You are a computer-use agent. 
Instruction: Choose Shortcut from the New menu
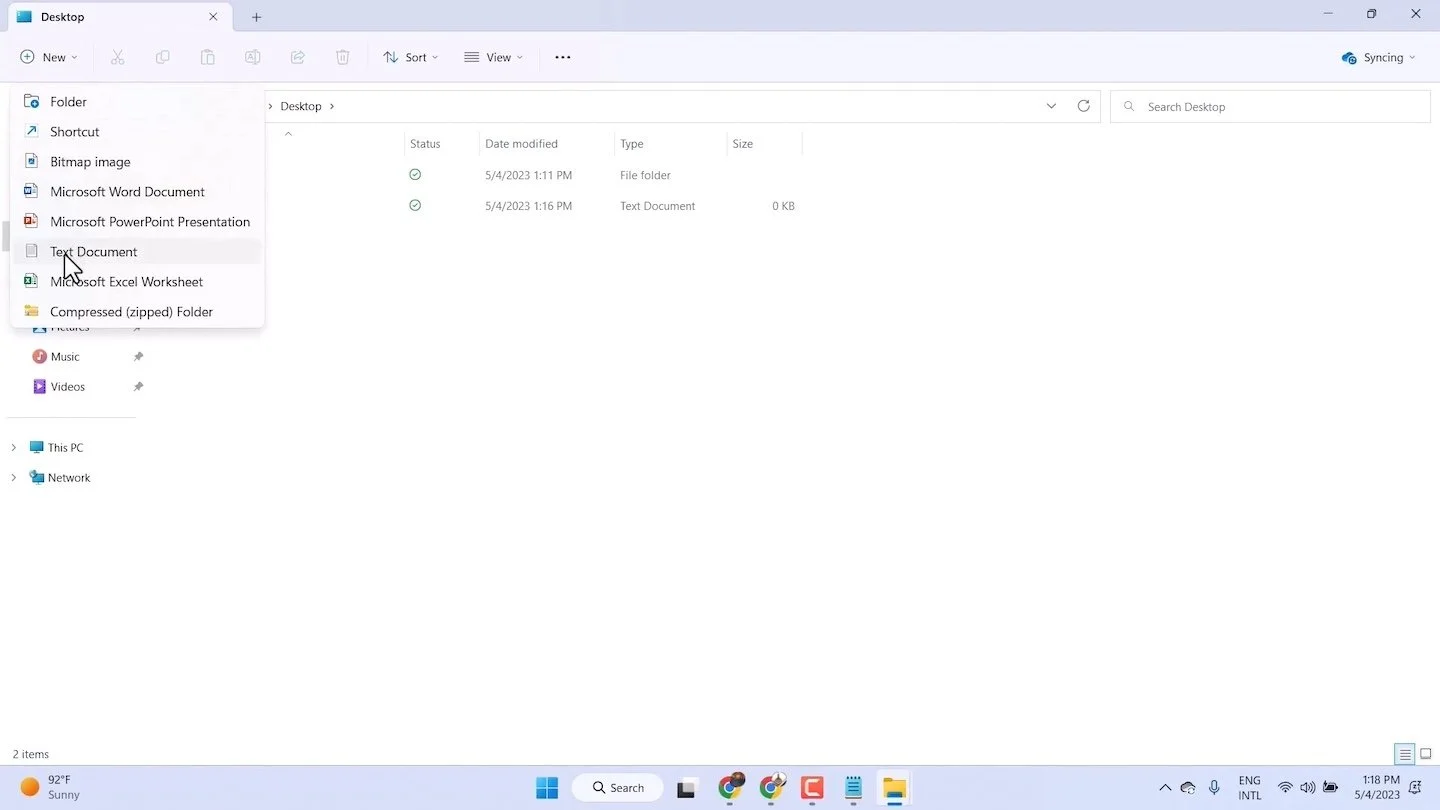tap(137, 131)
